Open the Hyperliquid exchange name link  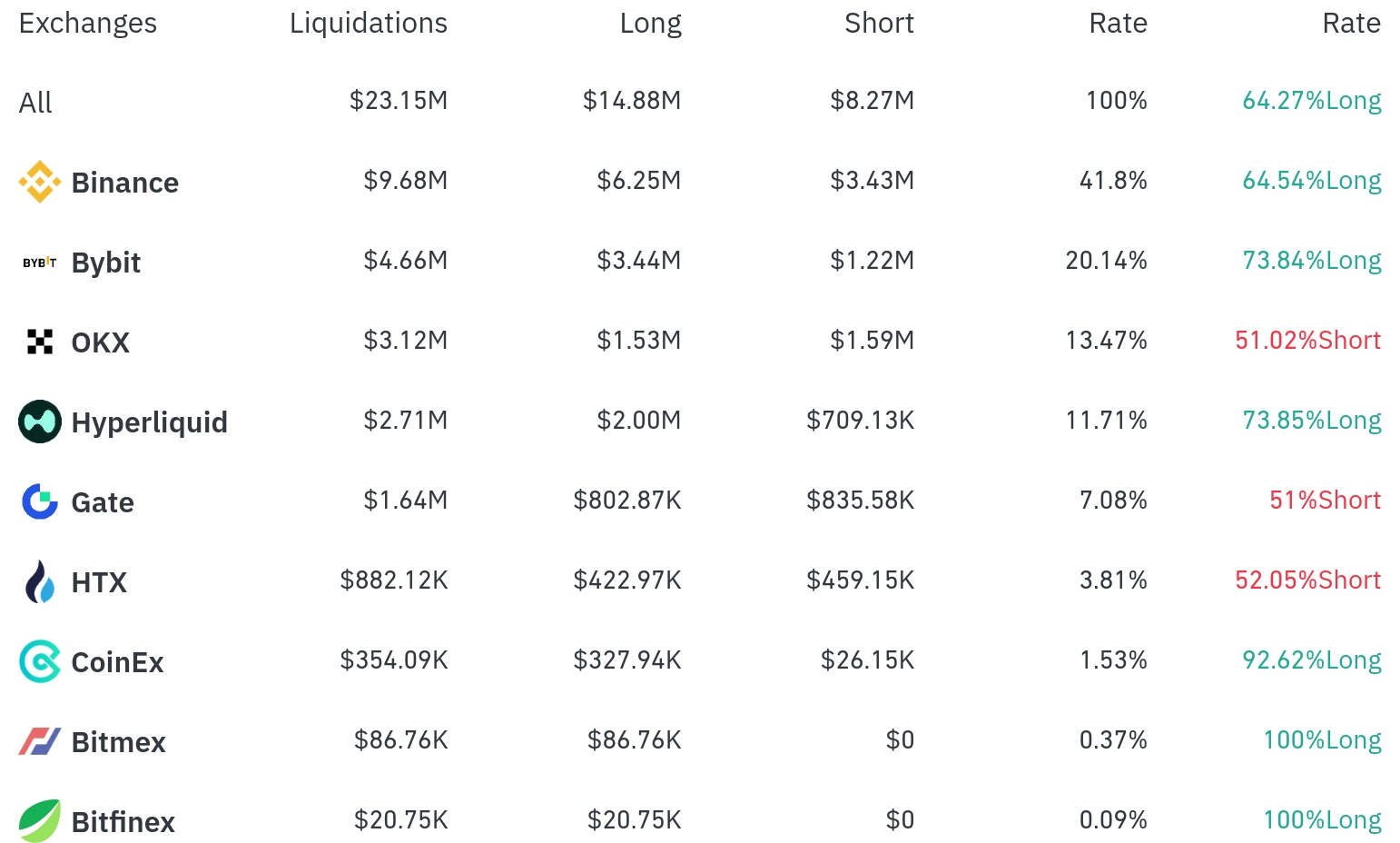click(150, 422)
